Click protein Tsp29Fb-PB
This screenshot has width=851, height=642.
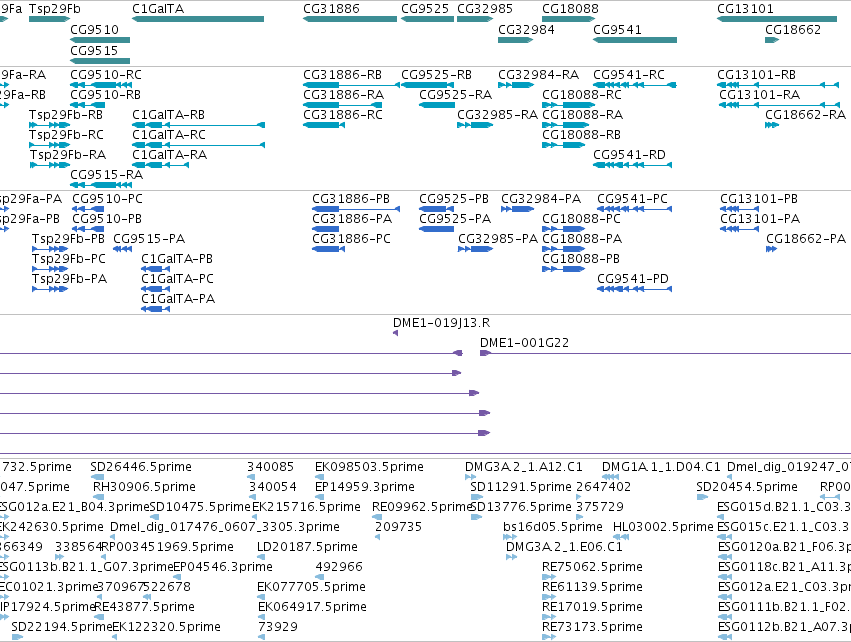pos(50,249)
